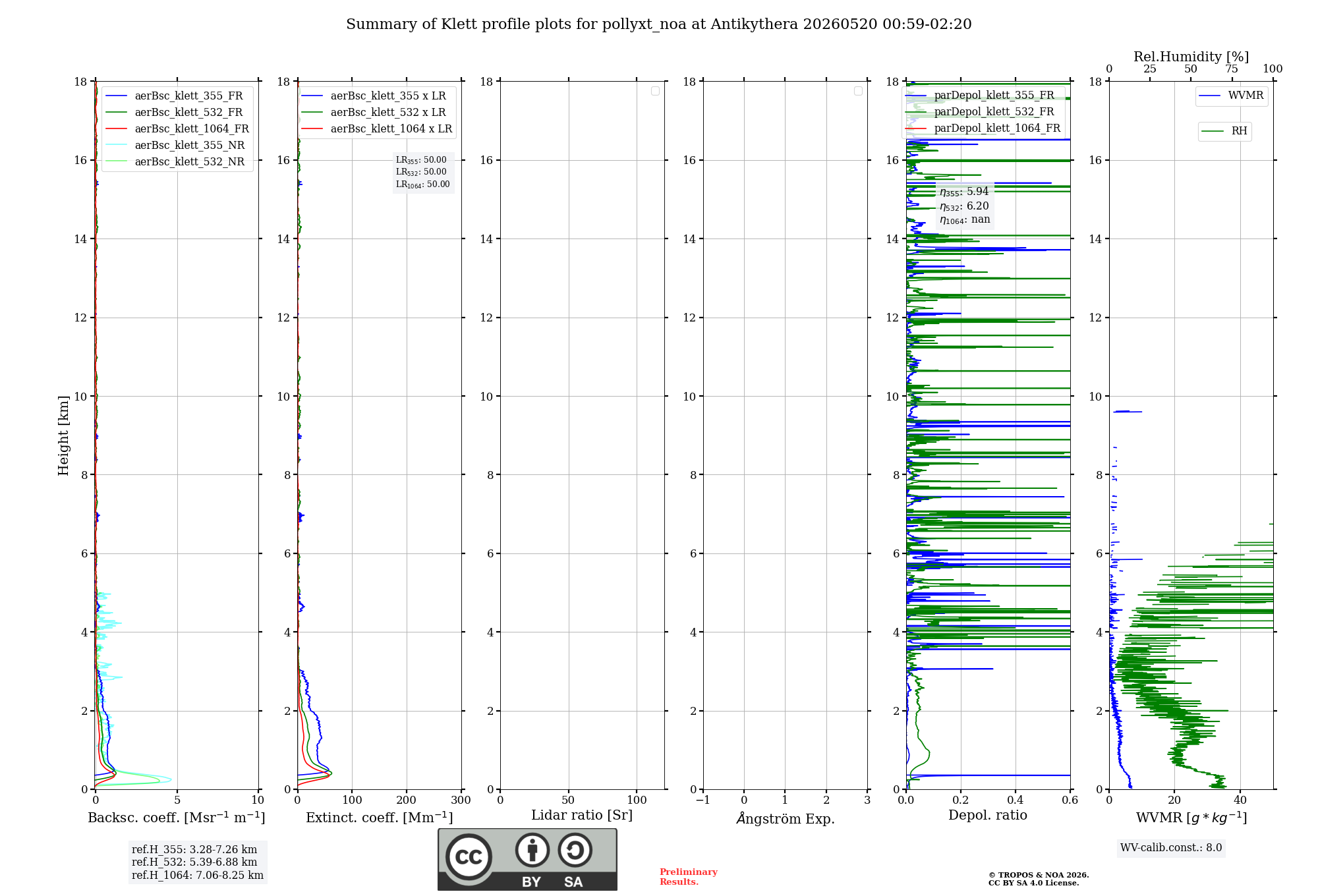The height and width of the screenshot is (896, 1318).
Task: Click the 'WV-calib.const.: 8.0' label
Action: (x=1171, y=848)
